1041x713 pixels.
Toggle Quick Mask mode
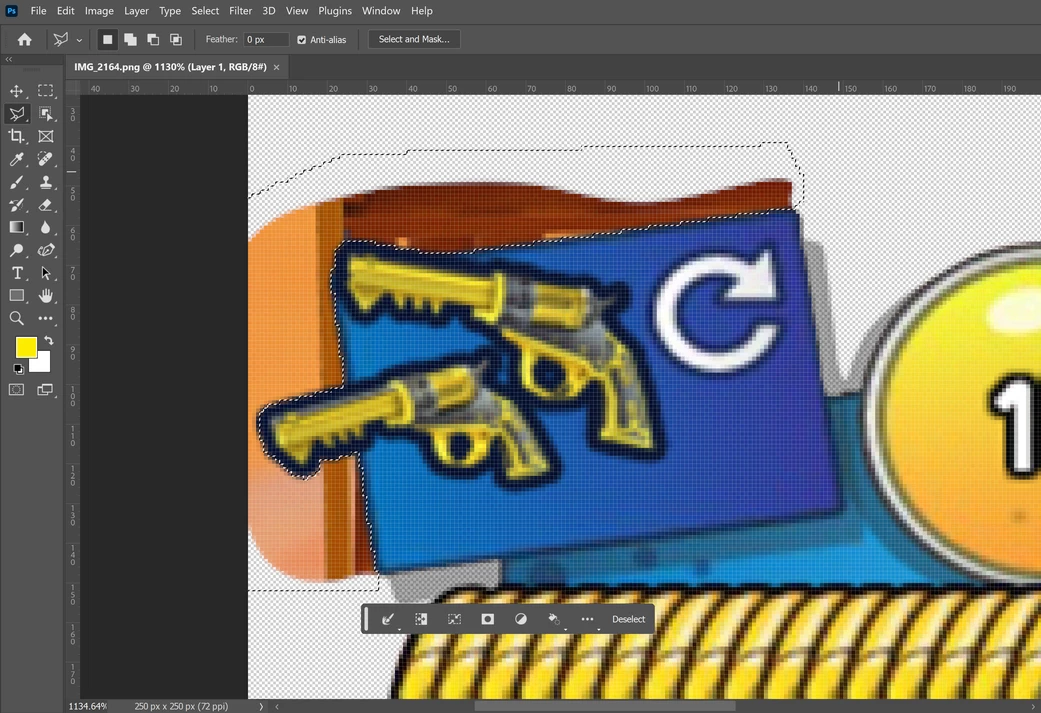tap(17, 390)
